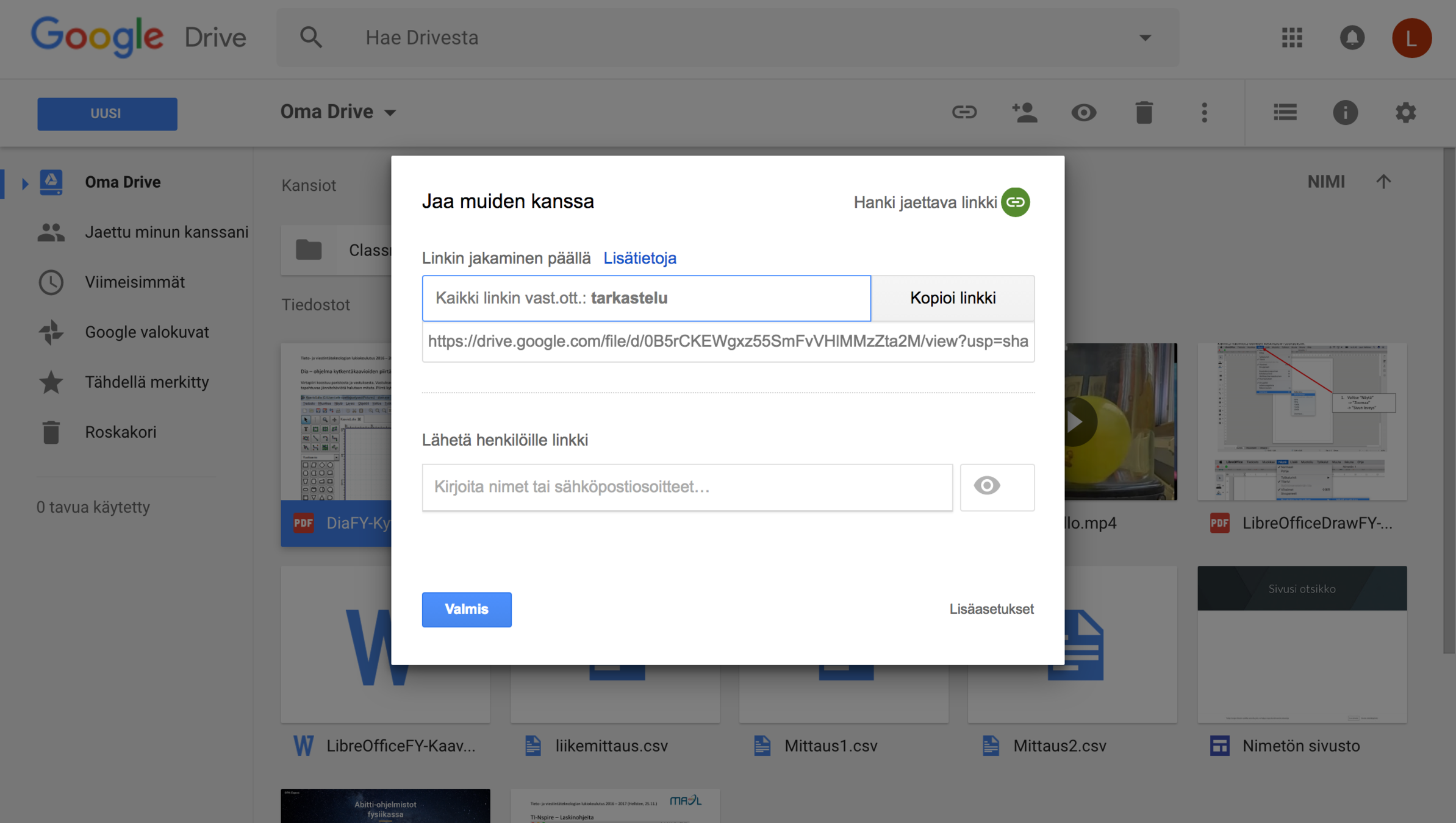Open the eye permission dropdown in dialog
1456x823 pixels.
click(997, 486)
